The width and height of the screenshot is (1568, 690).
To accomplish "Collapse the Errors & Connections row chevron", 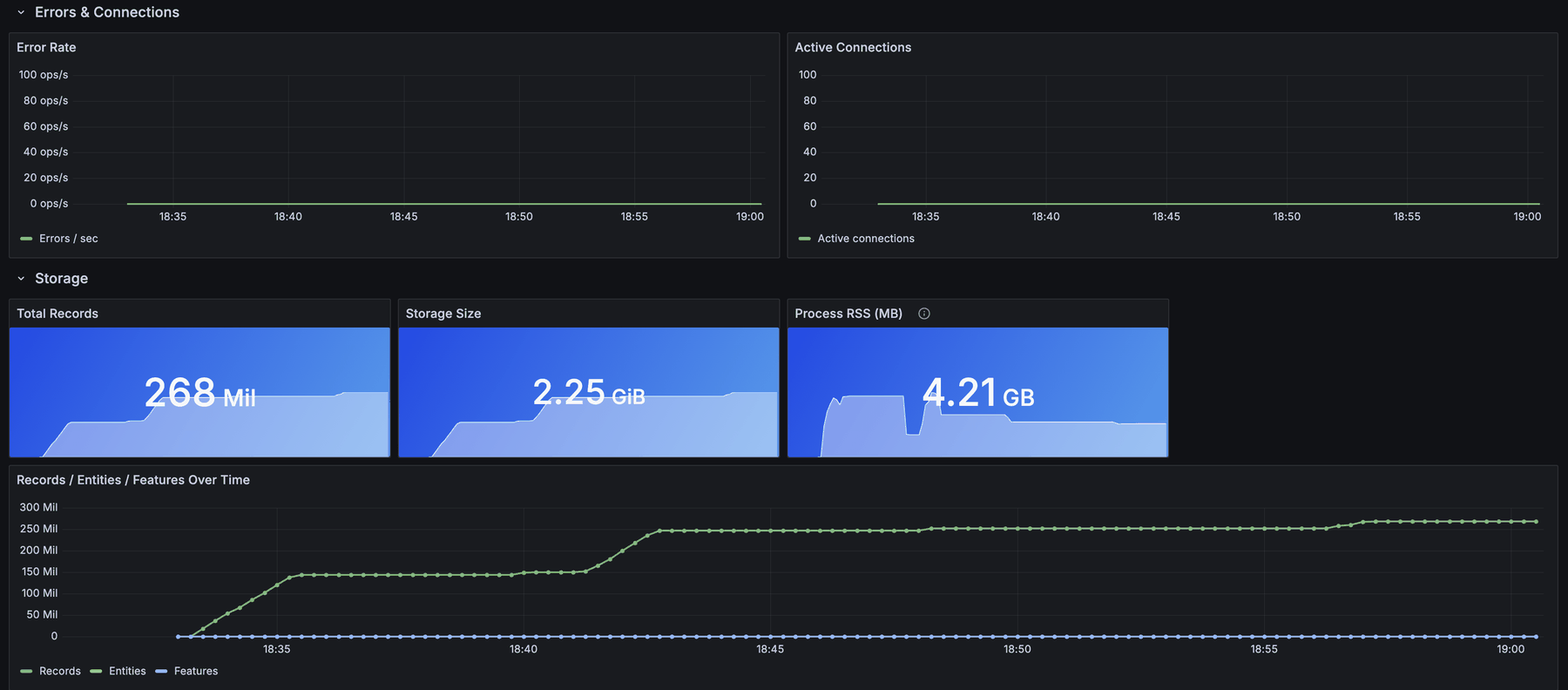I will tap(21, 12).
